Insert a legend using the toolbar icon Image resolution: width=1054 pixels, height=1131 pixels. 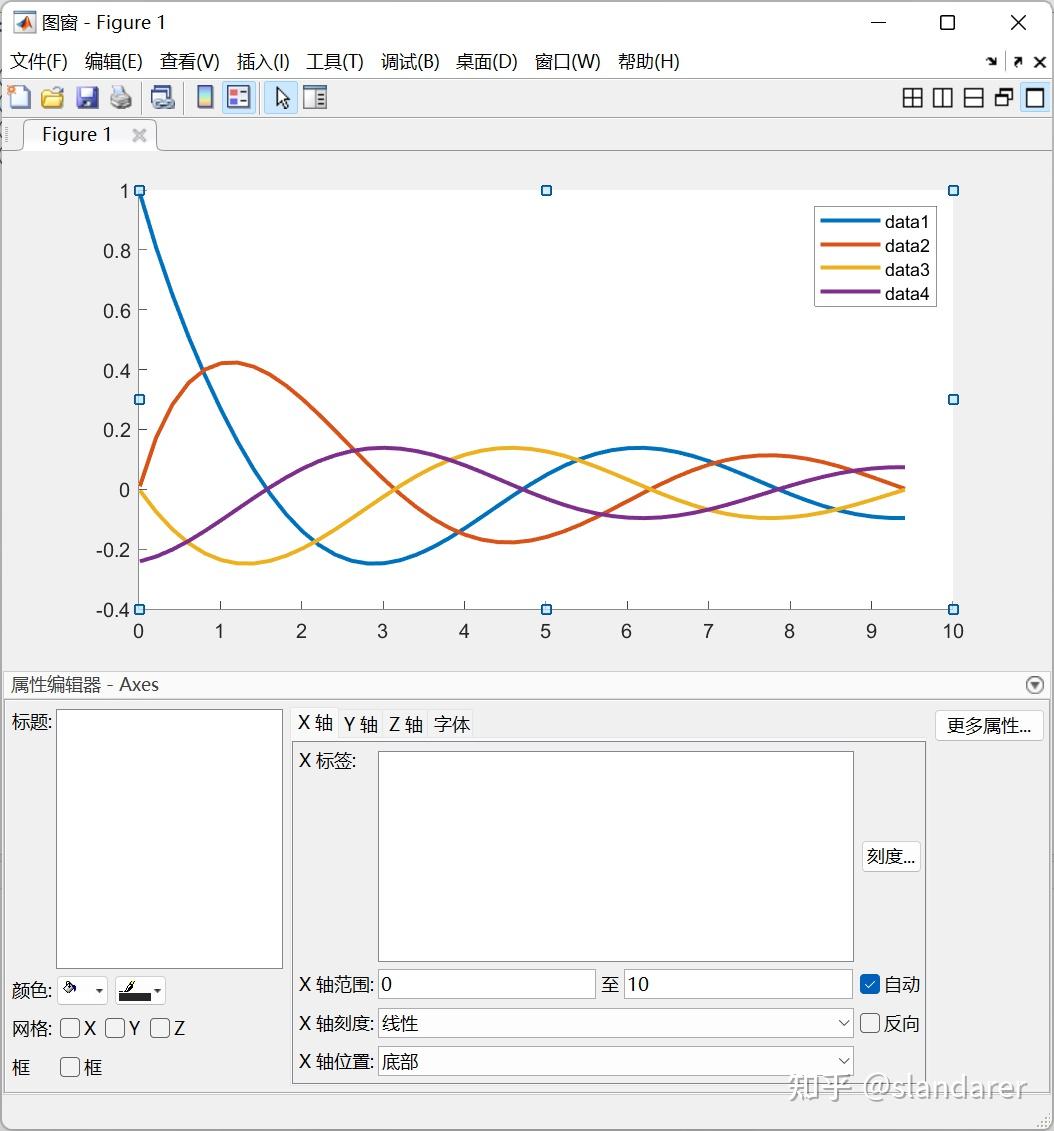pyautogui.click(x=238, y=97)
